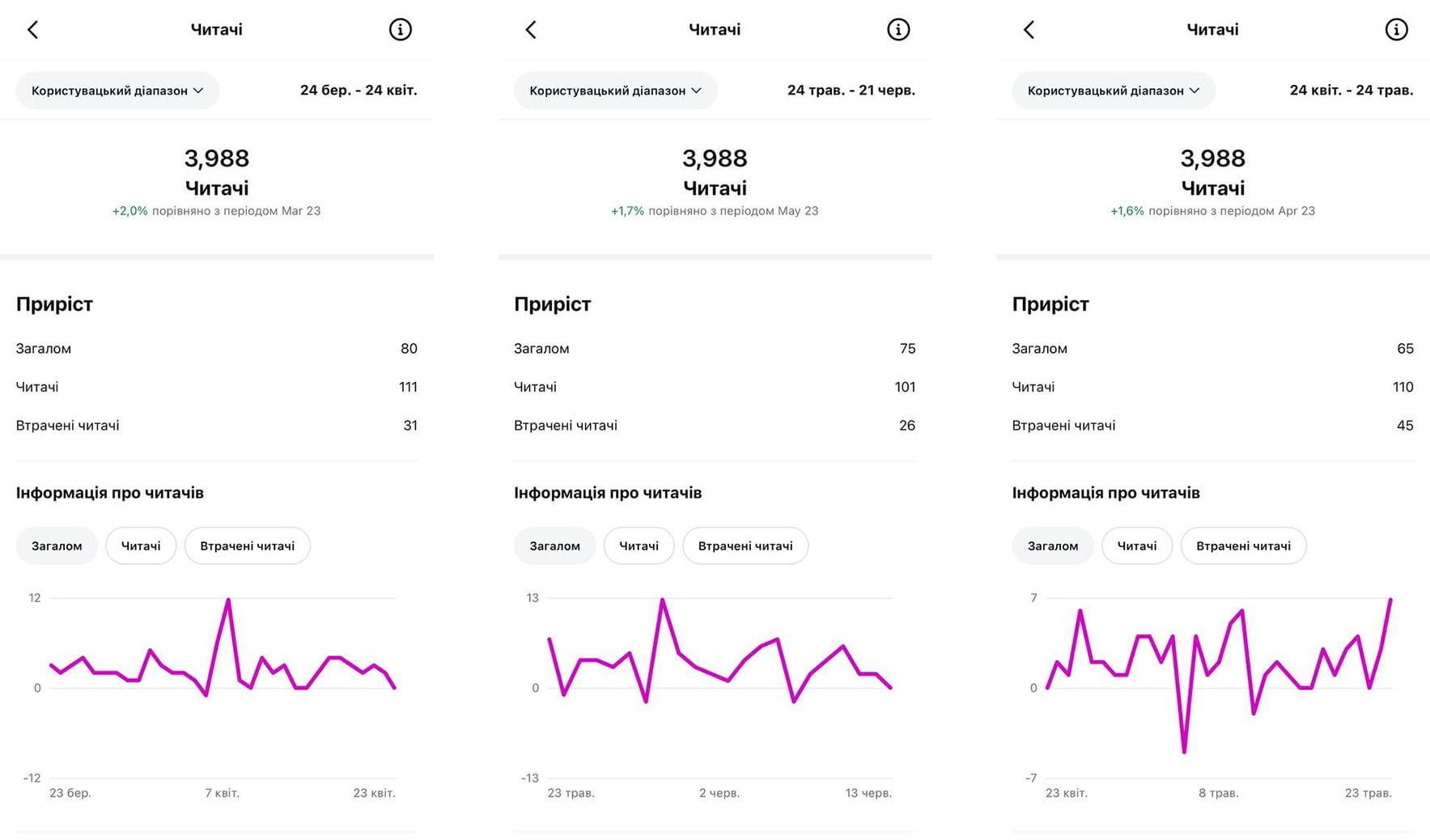The image size is (1430, 840).
Task: Go back from the 24 квіт. – 24 трав. screen
Action: coord(1029,30)
